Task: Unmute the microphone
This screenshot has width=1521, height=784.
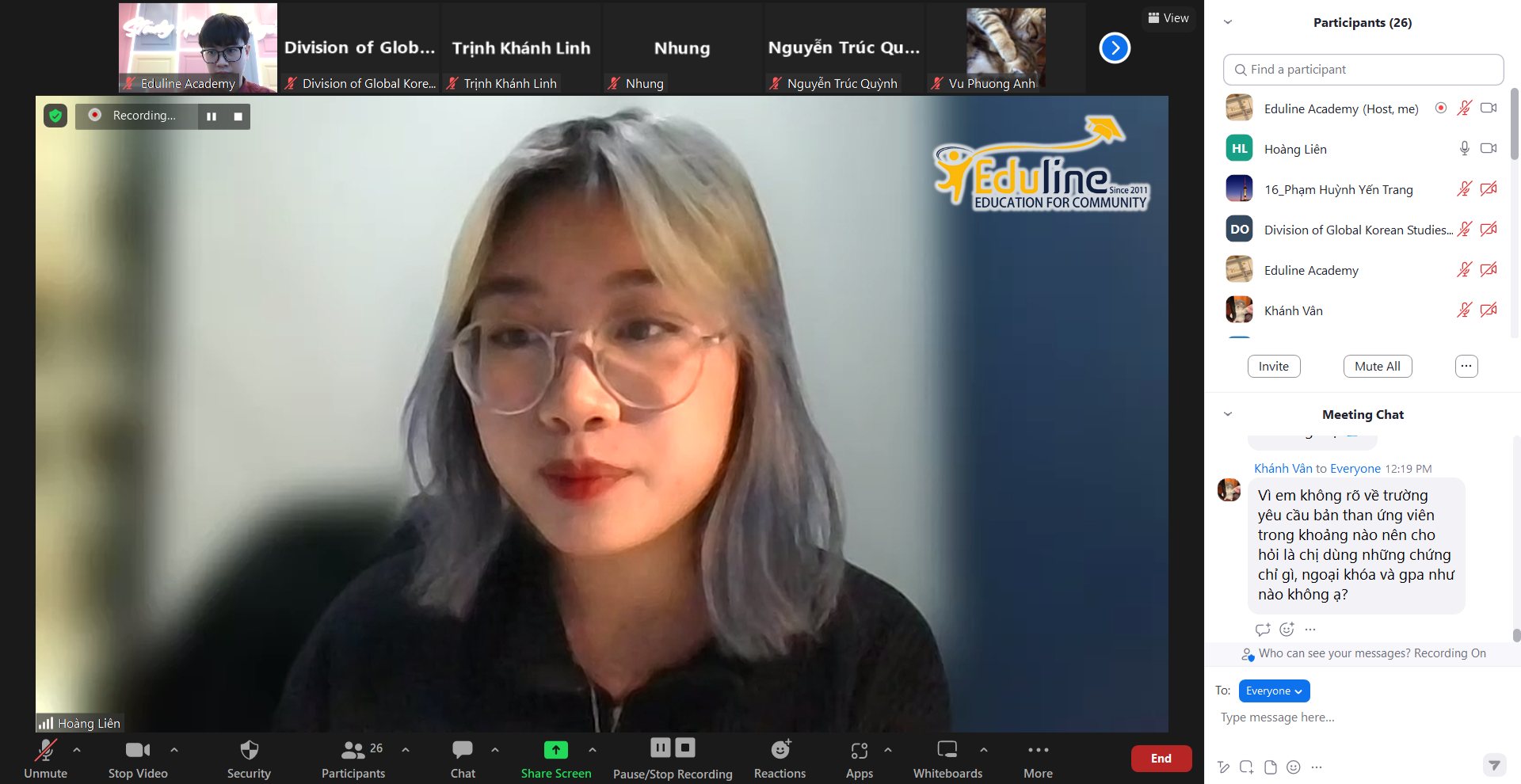Action: 45,750
